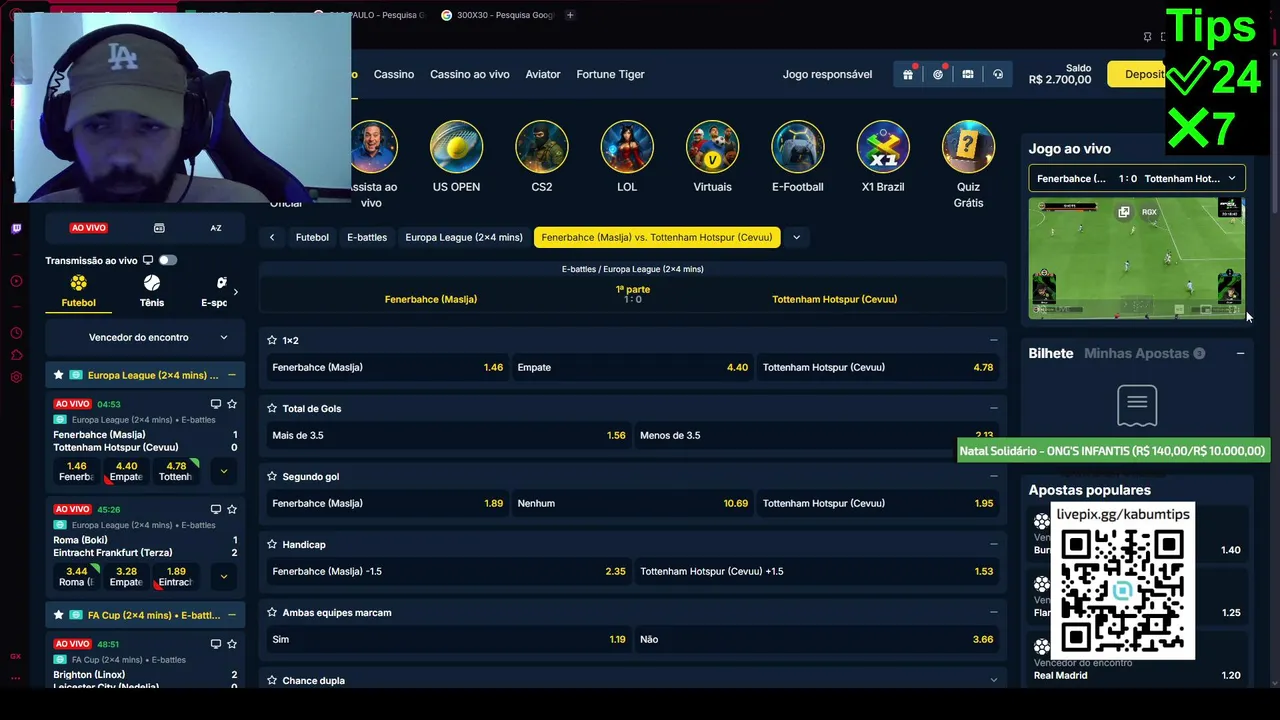Pop out the live video player
The height and width of the screenshot is (720, 1280).
pos(1124,212)
